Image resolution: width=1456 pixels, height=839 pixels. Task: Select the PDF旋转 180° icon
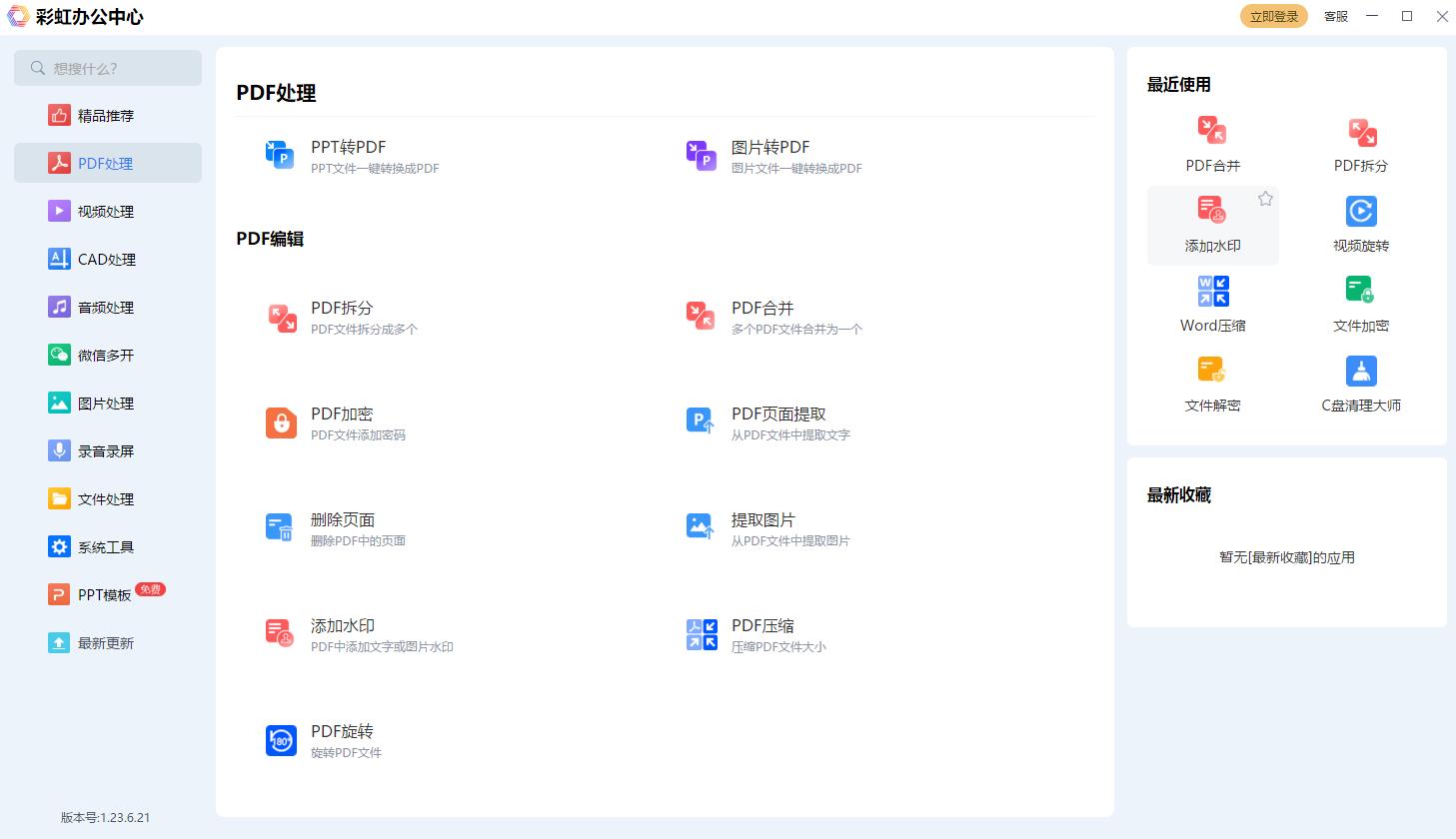[x=281, y=740]
